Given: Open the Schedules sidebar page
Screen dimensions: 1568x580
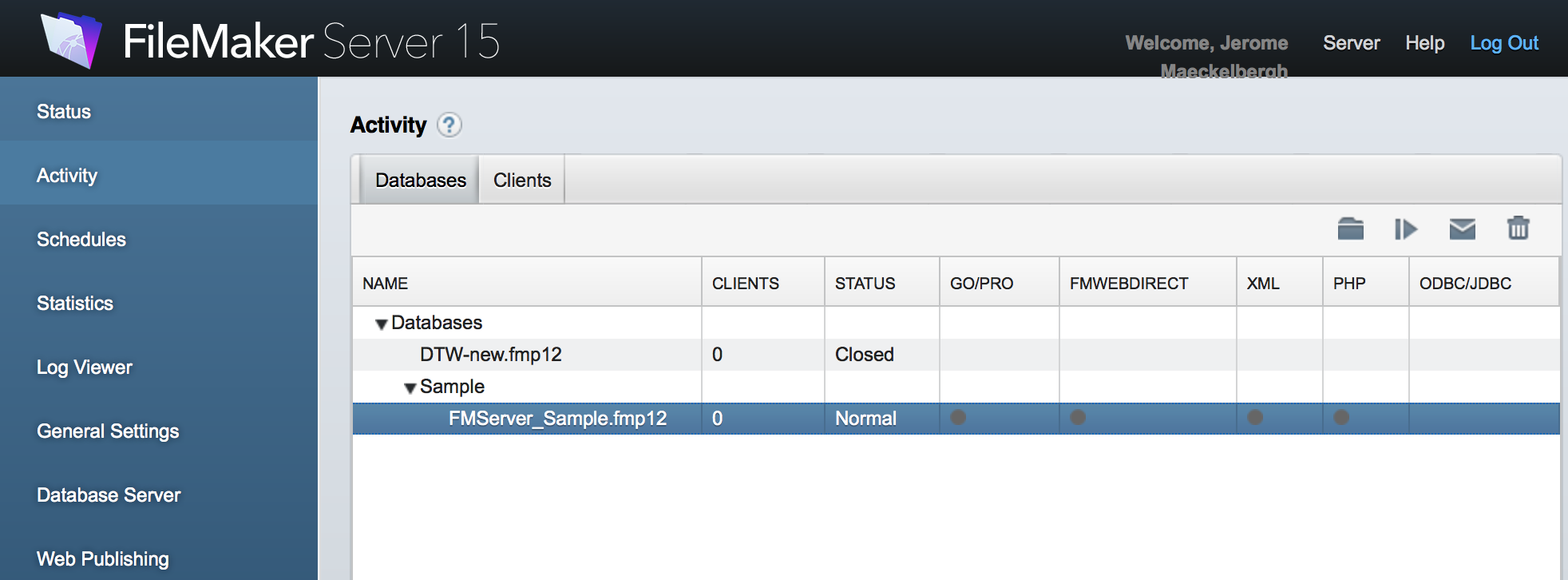Looking at the screenshot, I should click(81, 240).
